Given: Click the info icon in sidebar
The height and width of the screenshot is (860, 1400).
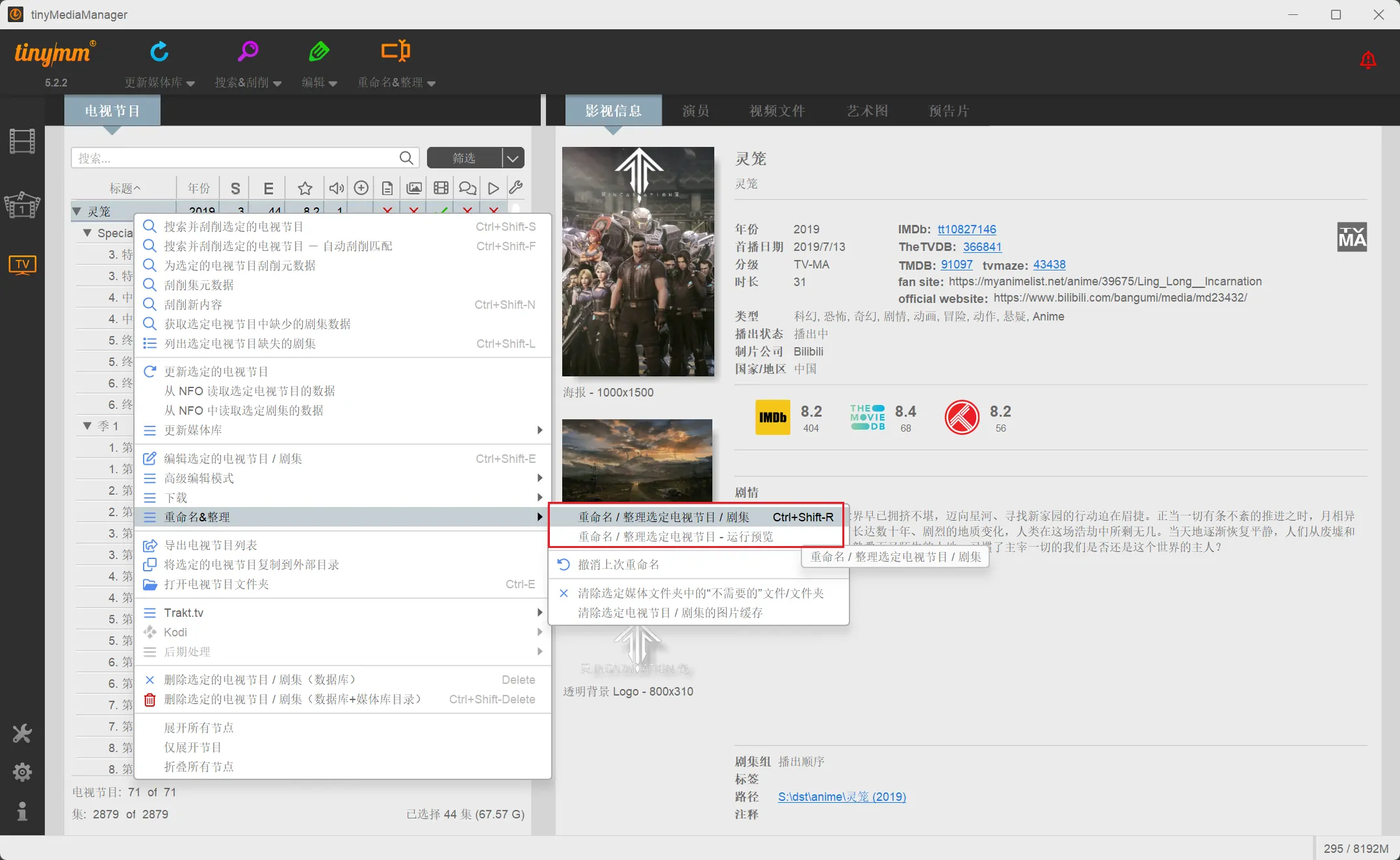Looking at the screenshot, I should (22, 811).
